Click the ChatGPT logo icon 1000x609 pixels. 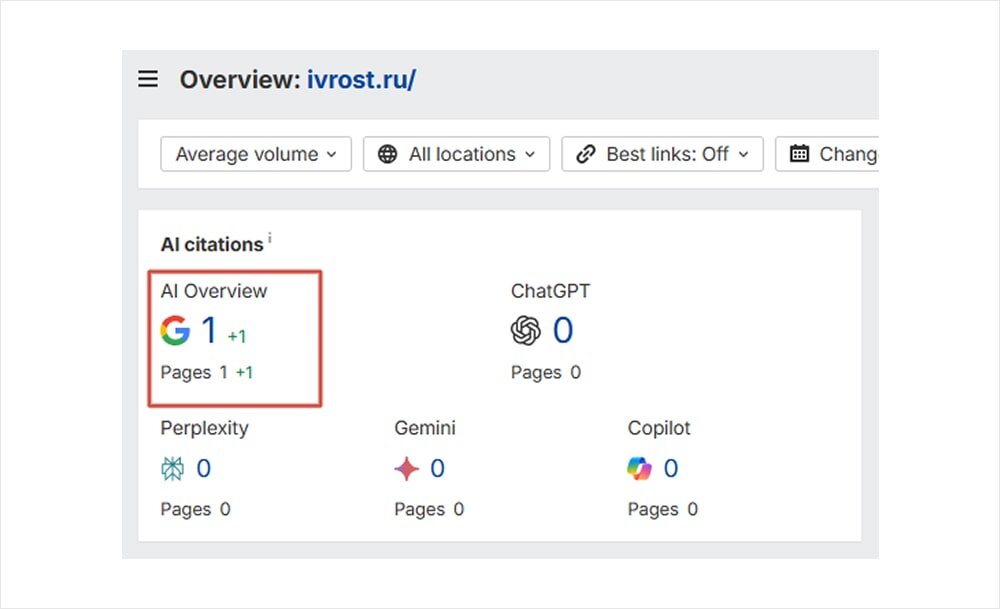click(x=524, y=330)
